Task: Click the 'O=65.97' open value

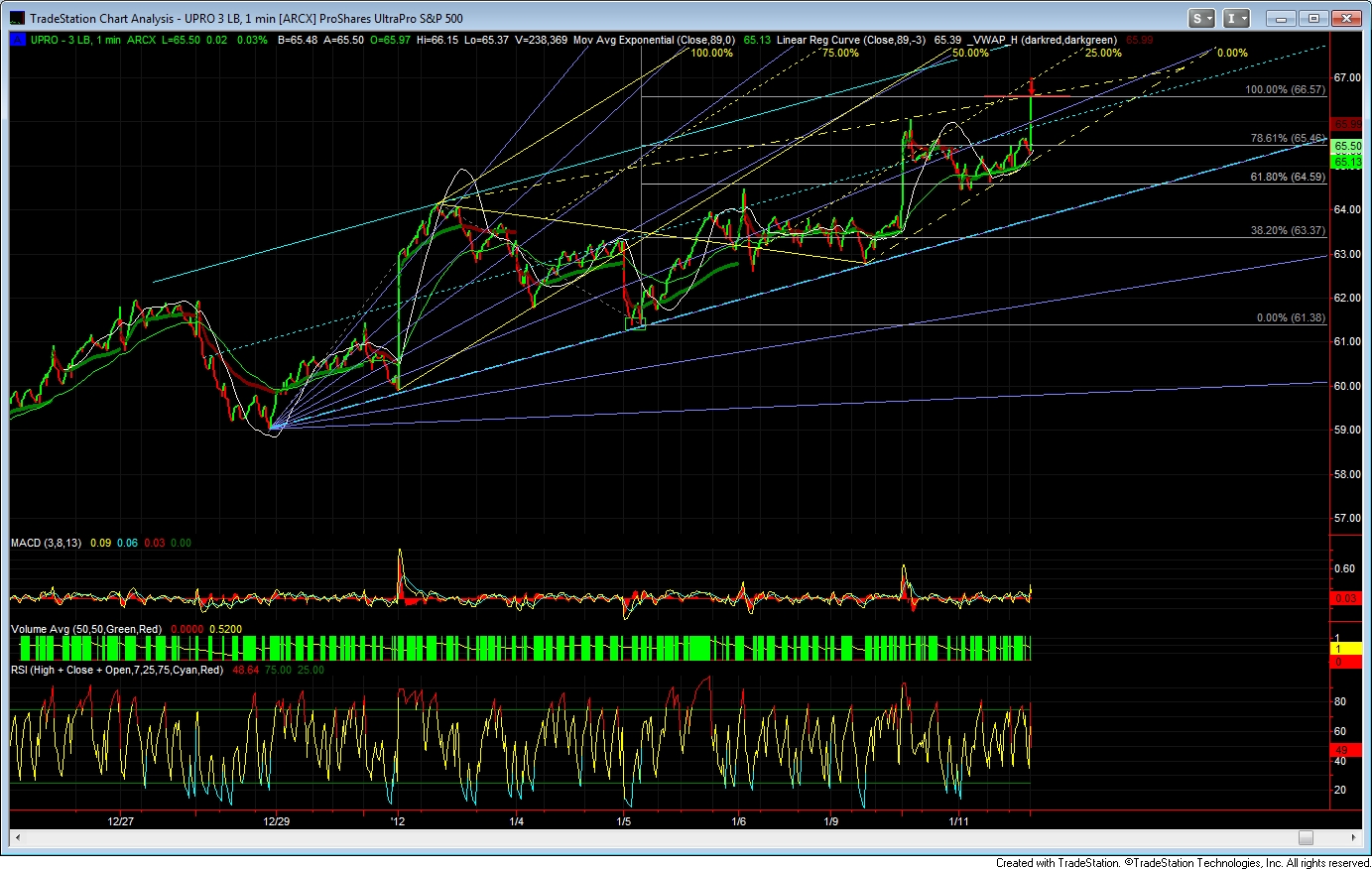Action: (390, 40)
